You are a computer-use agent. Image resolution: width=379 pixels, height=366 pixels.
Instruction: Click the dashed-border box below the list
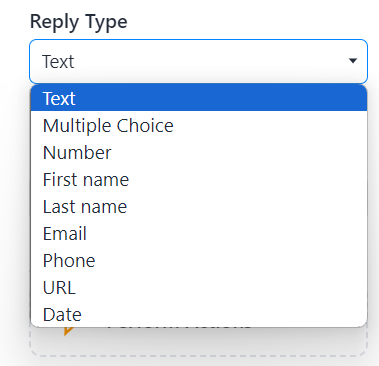click(x=199, y=342)
